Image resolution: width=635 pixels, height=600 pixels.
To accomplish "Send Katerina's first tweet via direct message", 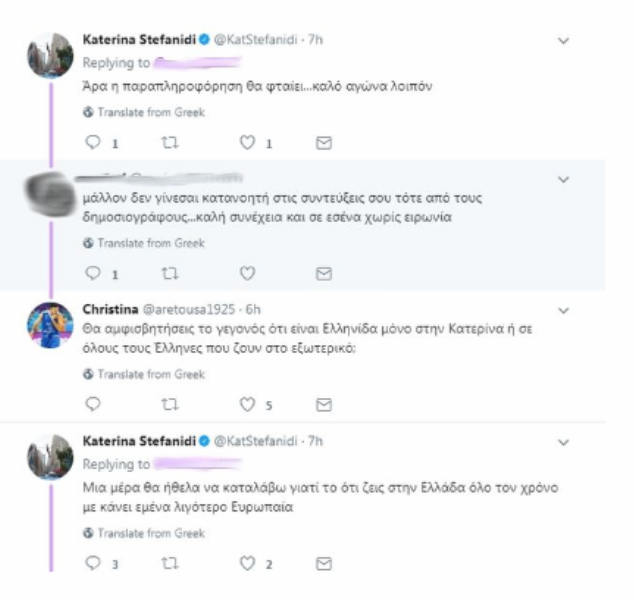I will click(323, 144).
